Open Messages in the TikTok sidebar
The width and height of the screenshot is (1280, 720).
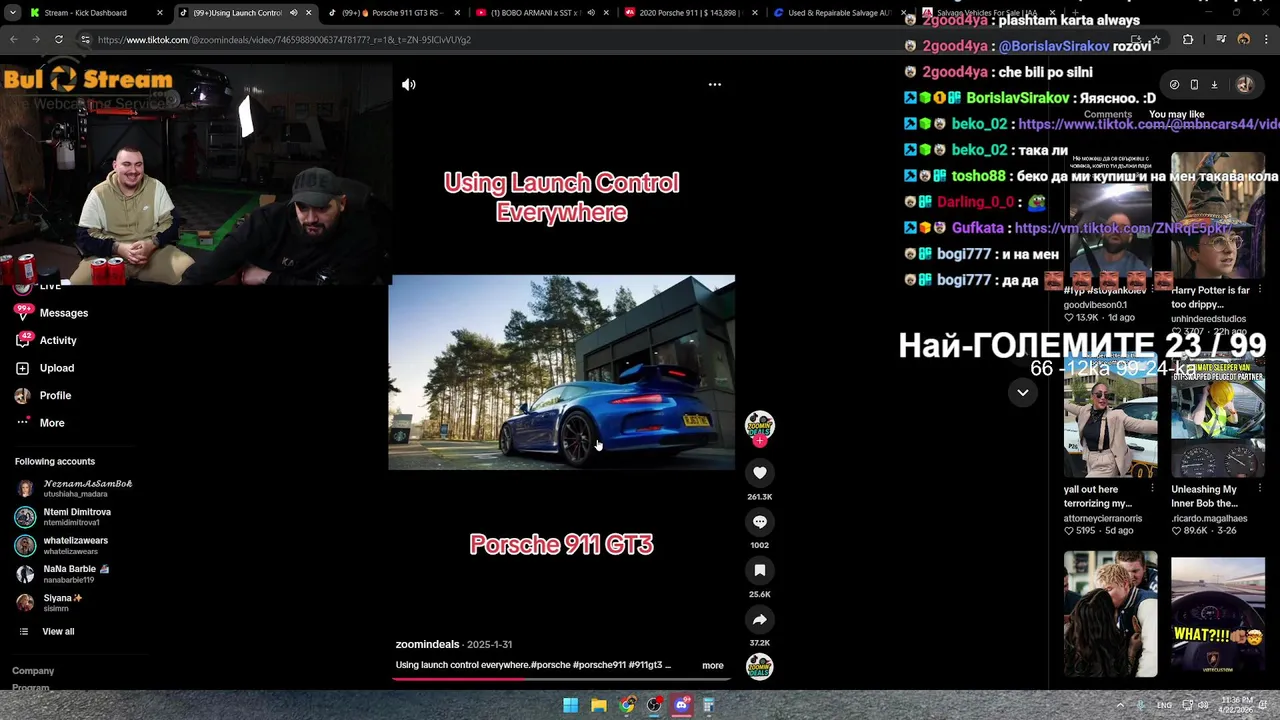pos(64,313)
